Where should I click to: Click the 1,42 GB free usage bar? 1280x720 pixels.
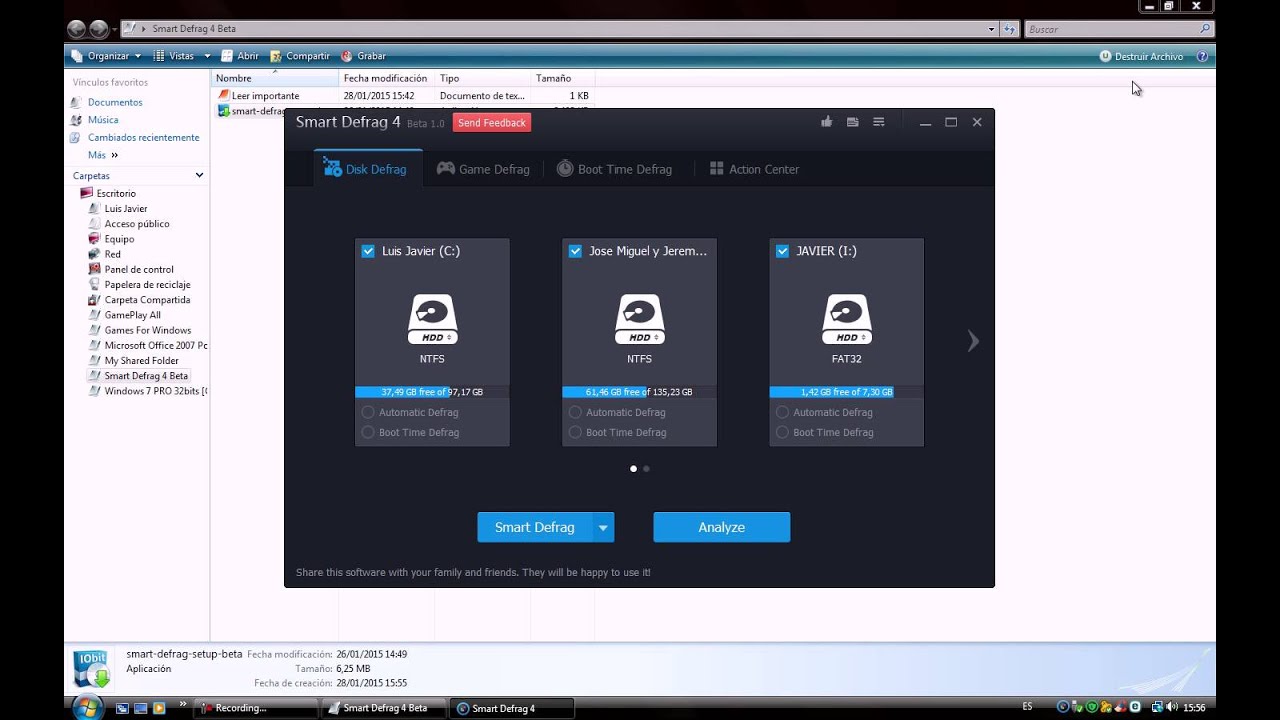846,392
